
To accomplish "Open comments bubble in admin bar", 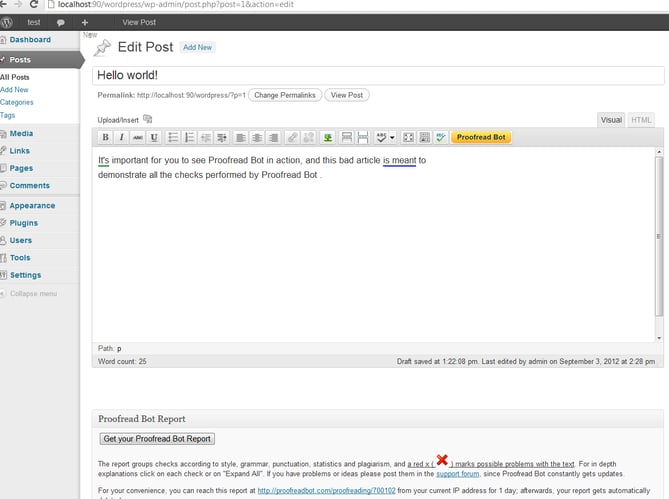I will coord(61,21).
